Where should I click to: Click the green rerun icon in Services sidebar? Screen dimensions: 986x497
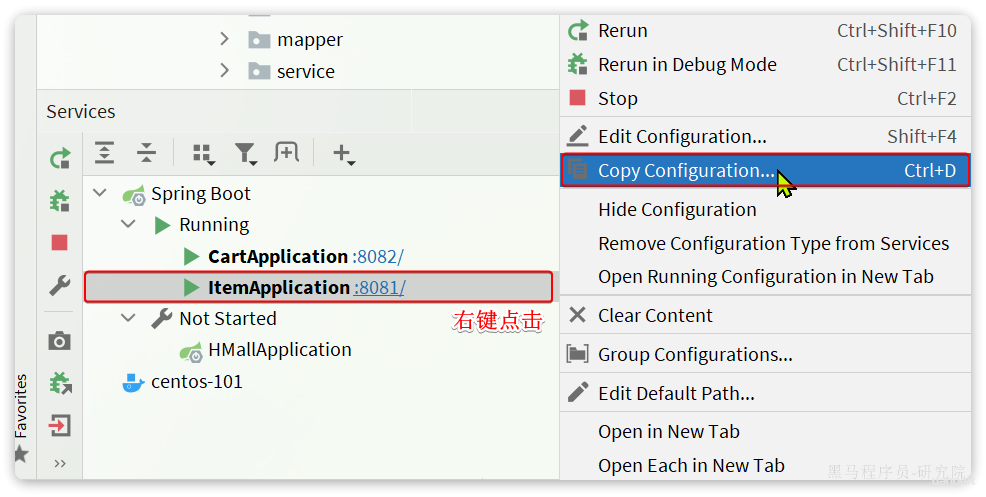[60, 158]
